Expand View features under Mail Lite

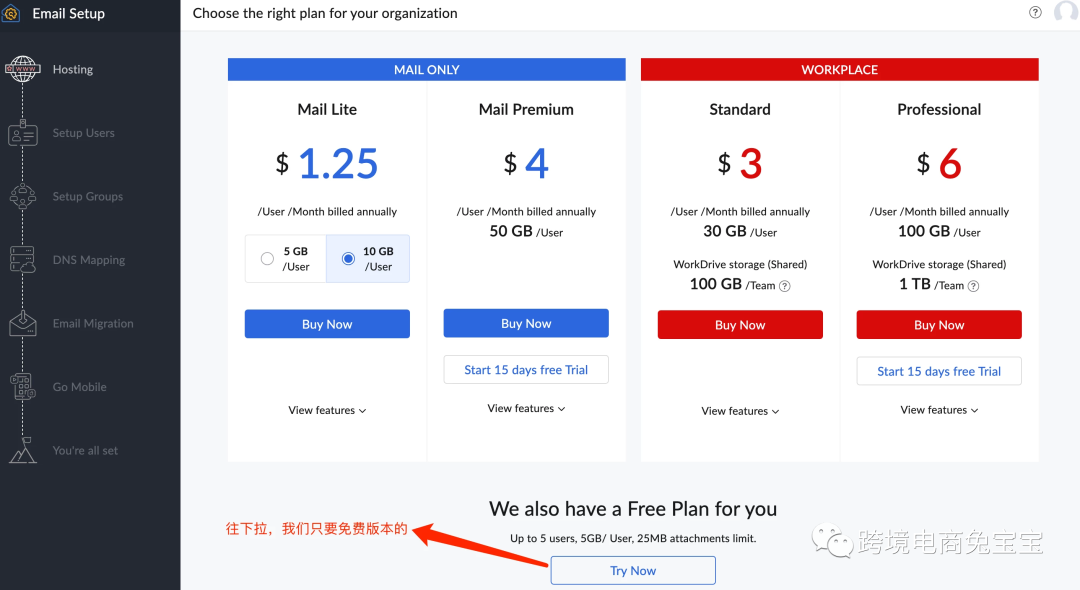[x=327, y=410]
